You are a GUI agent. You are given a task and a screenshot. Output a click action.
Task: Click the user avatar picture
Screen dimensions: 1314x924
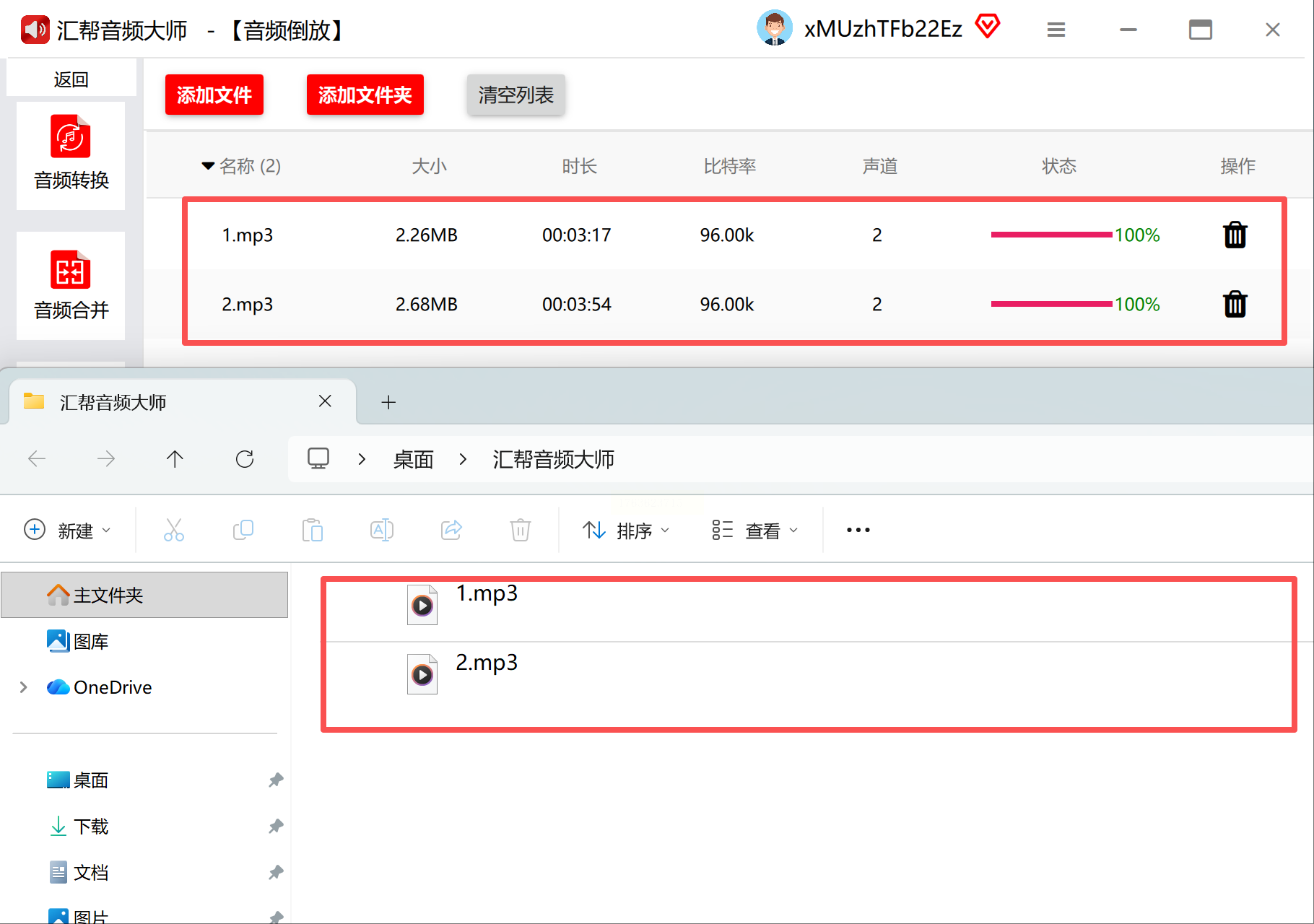click(x=774, y=29)
